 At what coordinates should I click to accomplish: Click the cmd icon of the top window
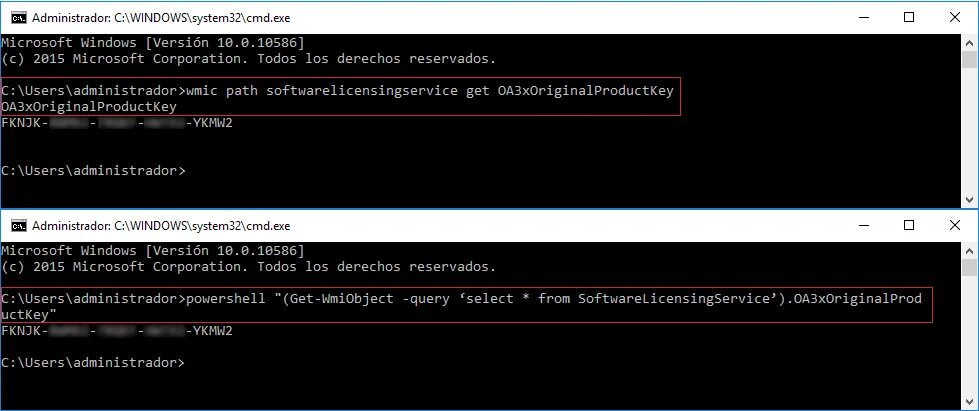[19, 18]
